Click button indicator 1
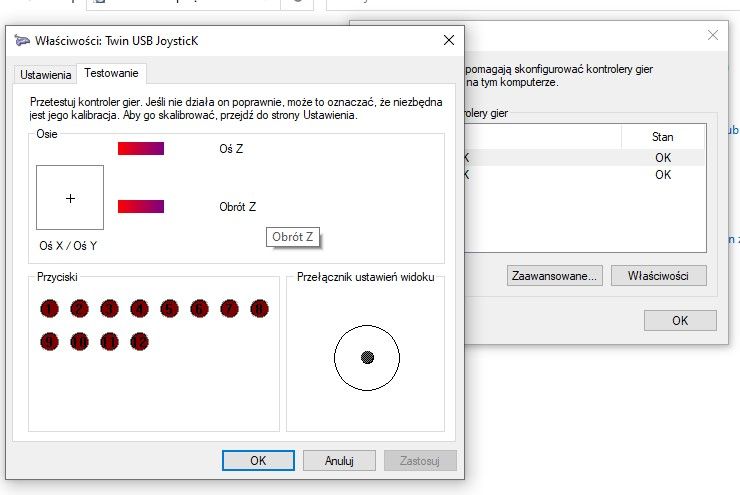 [x=50, y=309]
